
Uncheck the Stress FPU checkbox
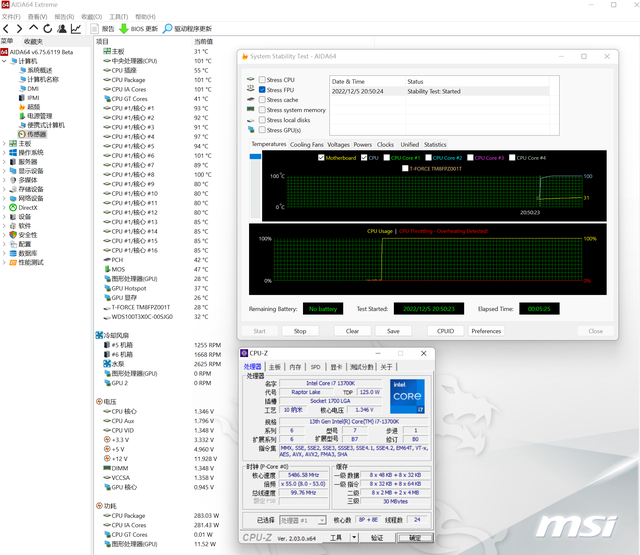click(x=262, y=90)
